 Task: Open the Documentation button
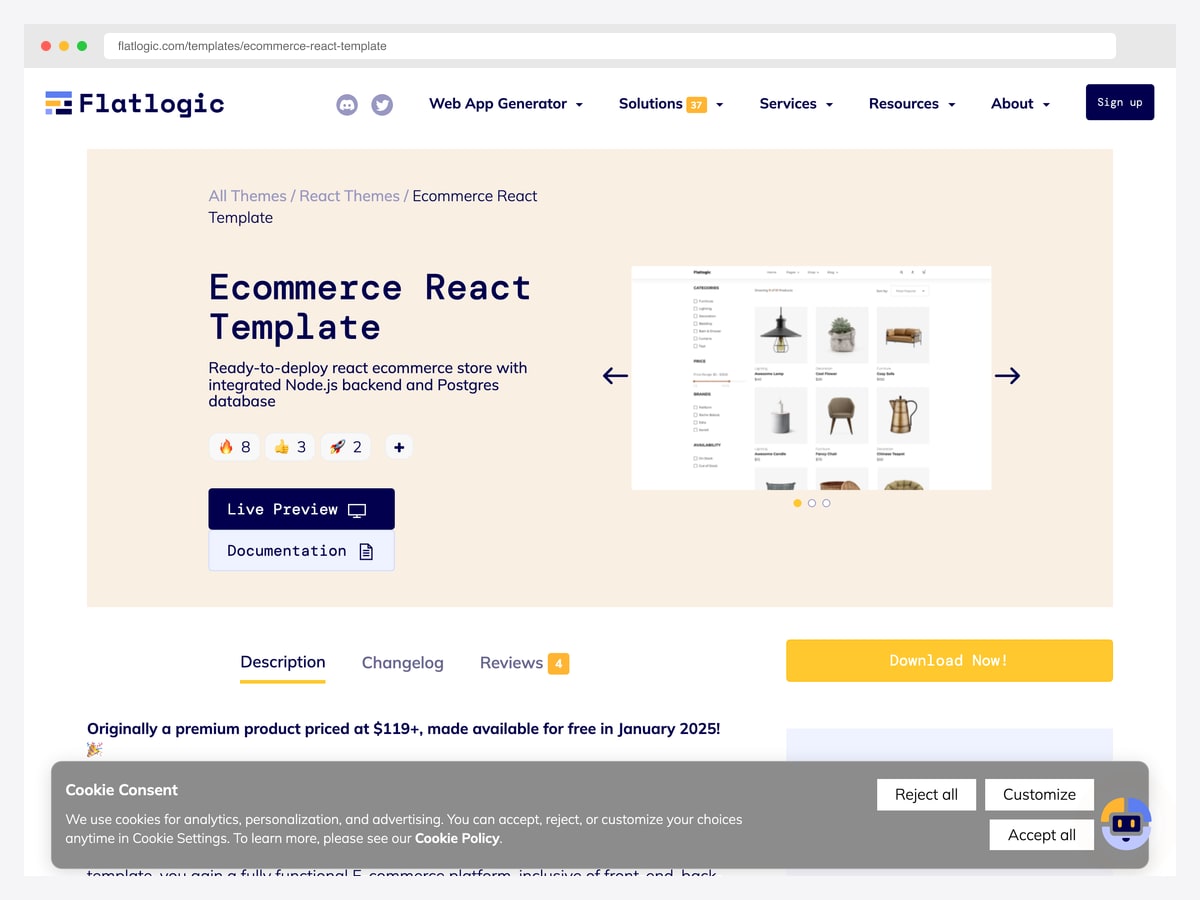pos(302,551)
